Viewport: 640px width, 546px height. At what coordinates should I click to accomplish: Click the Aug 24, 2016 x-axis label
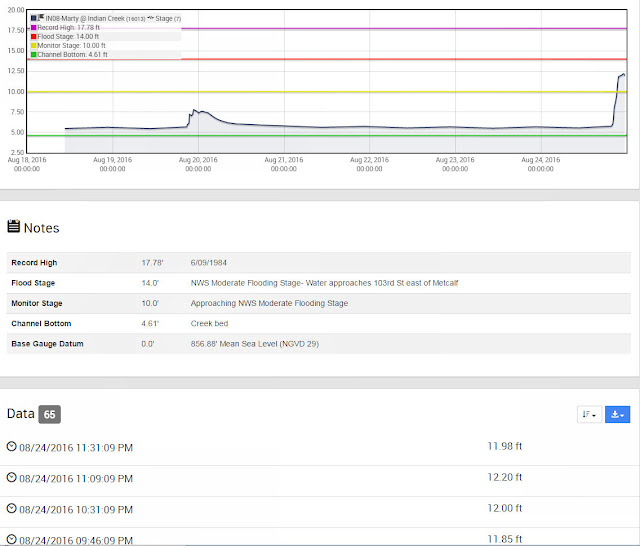(x=540, y=164)
